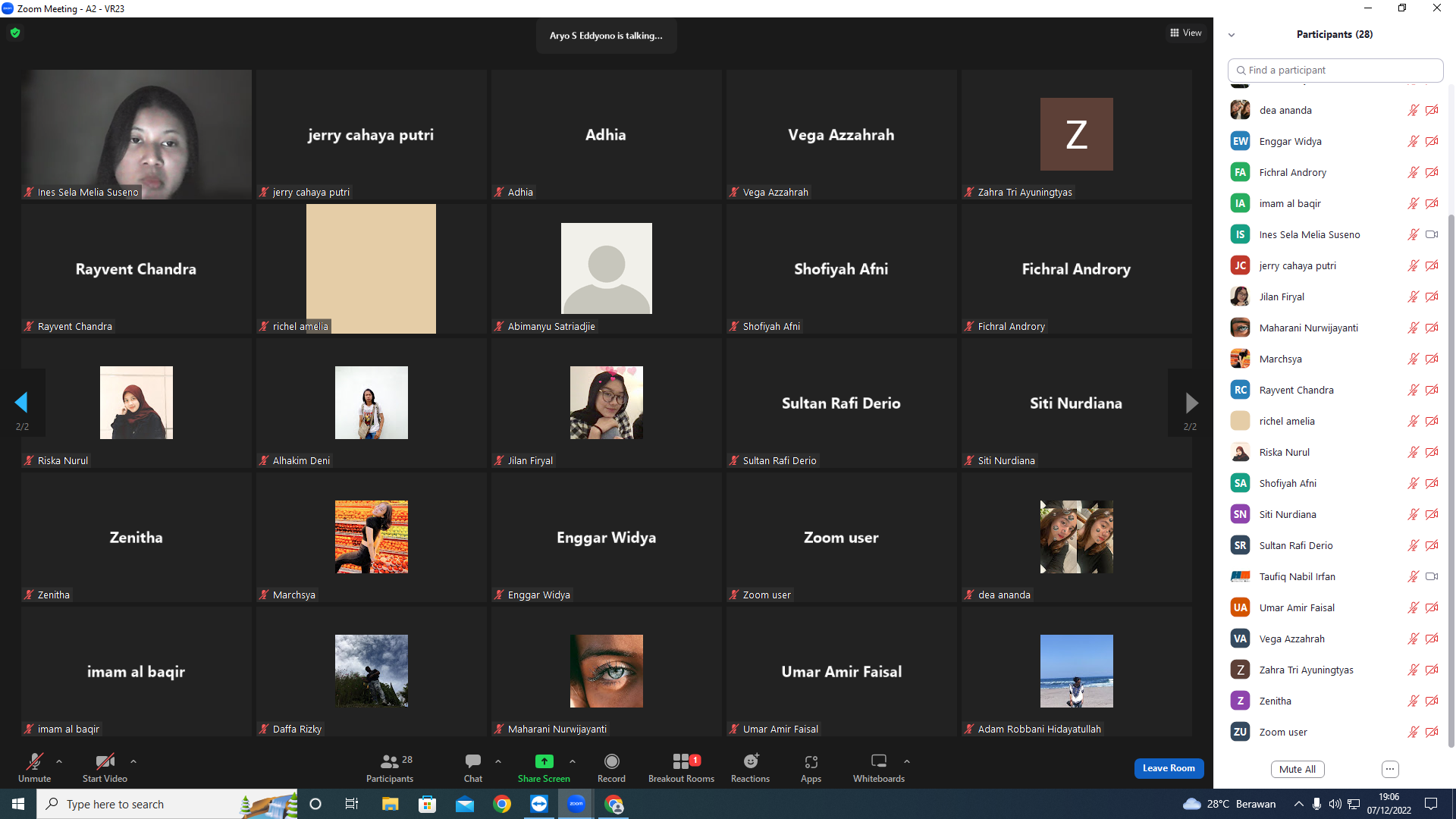Select Adam Robbani Hidayatullah video tile
This screenshot has width=1456, height=819.
pyautogui.click(x=1077, y=671)
